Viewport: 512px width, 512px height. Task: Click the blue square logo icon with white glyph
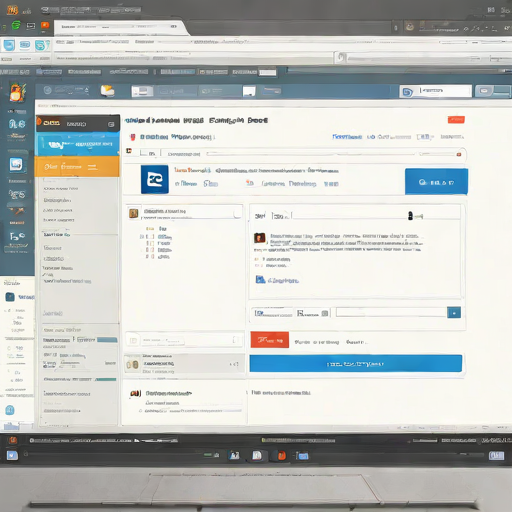155,179
